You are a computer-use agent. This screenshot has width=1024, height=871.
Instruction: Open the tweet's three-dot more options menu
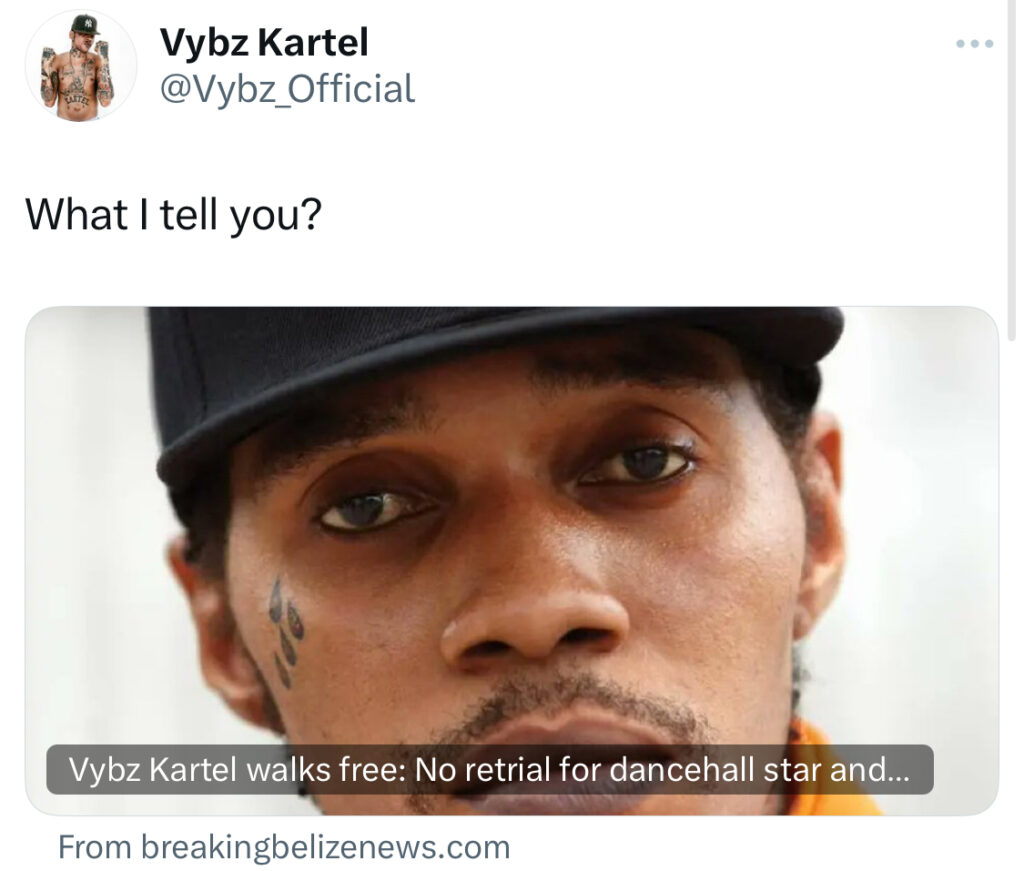pos(974,44)
